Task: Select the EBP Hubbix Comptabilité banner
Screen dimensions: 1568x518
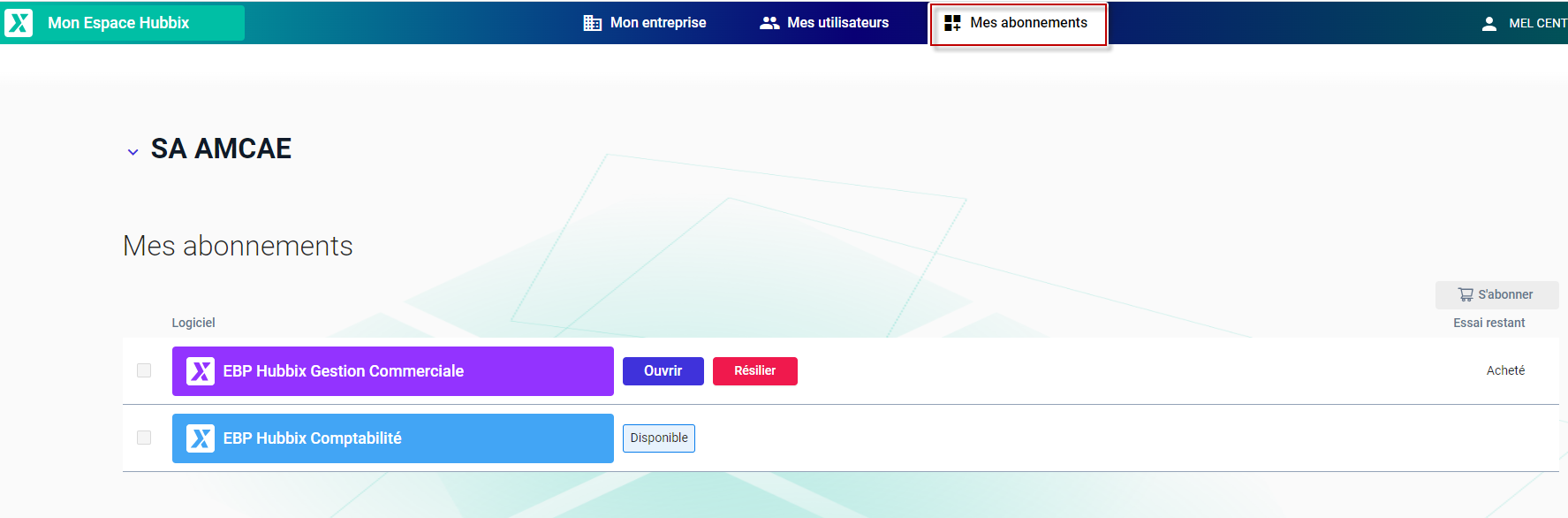Action: pyautogui.click(x=392, y=438)
